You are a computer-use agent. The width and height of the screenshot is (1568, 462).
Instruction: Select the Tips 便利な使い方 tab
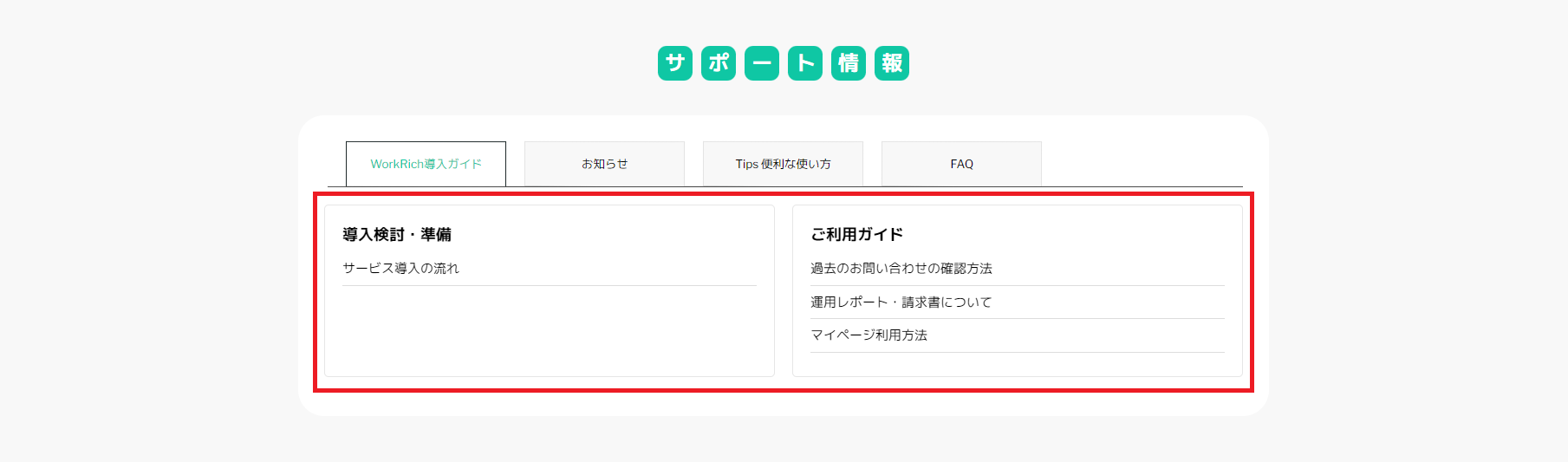coord(783,164)
